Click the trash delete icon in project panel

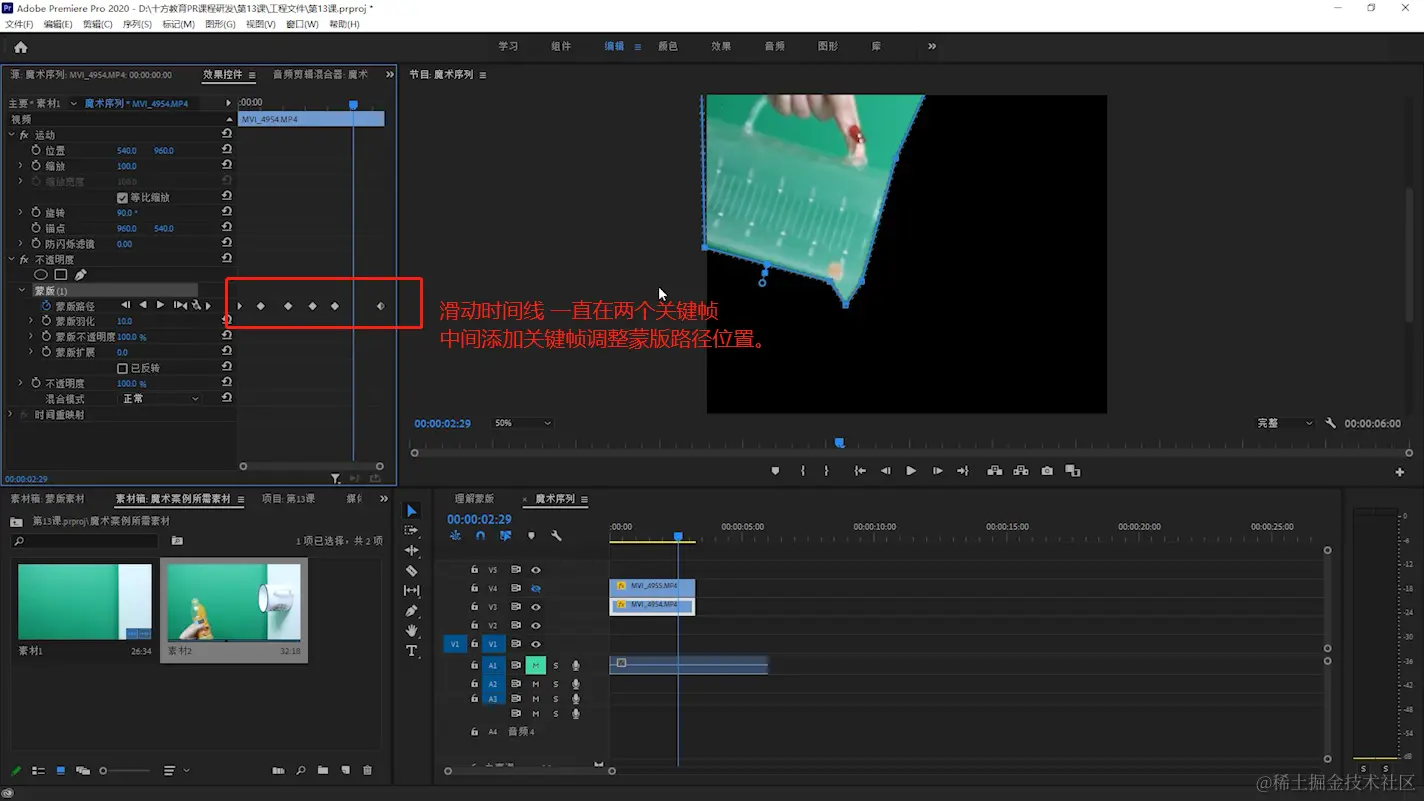[367, 771]
